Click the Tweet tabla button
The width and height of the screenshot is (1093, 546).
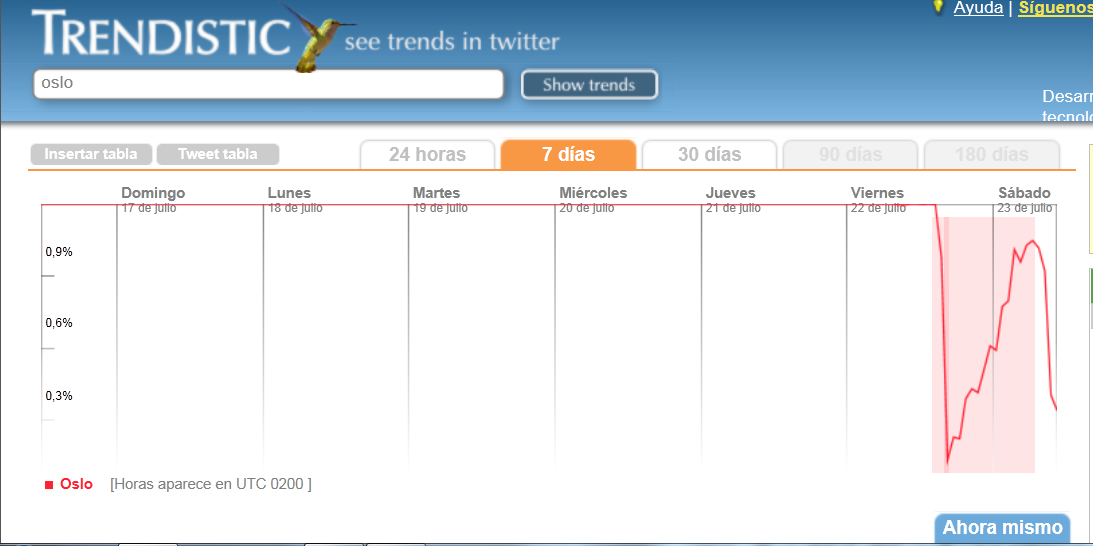click(217, 154)
